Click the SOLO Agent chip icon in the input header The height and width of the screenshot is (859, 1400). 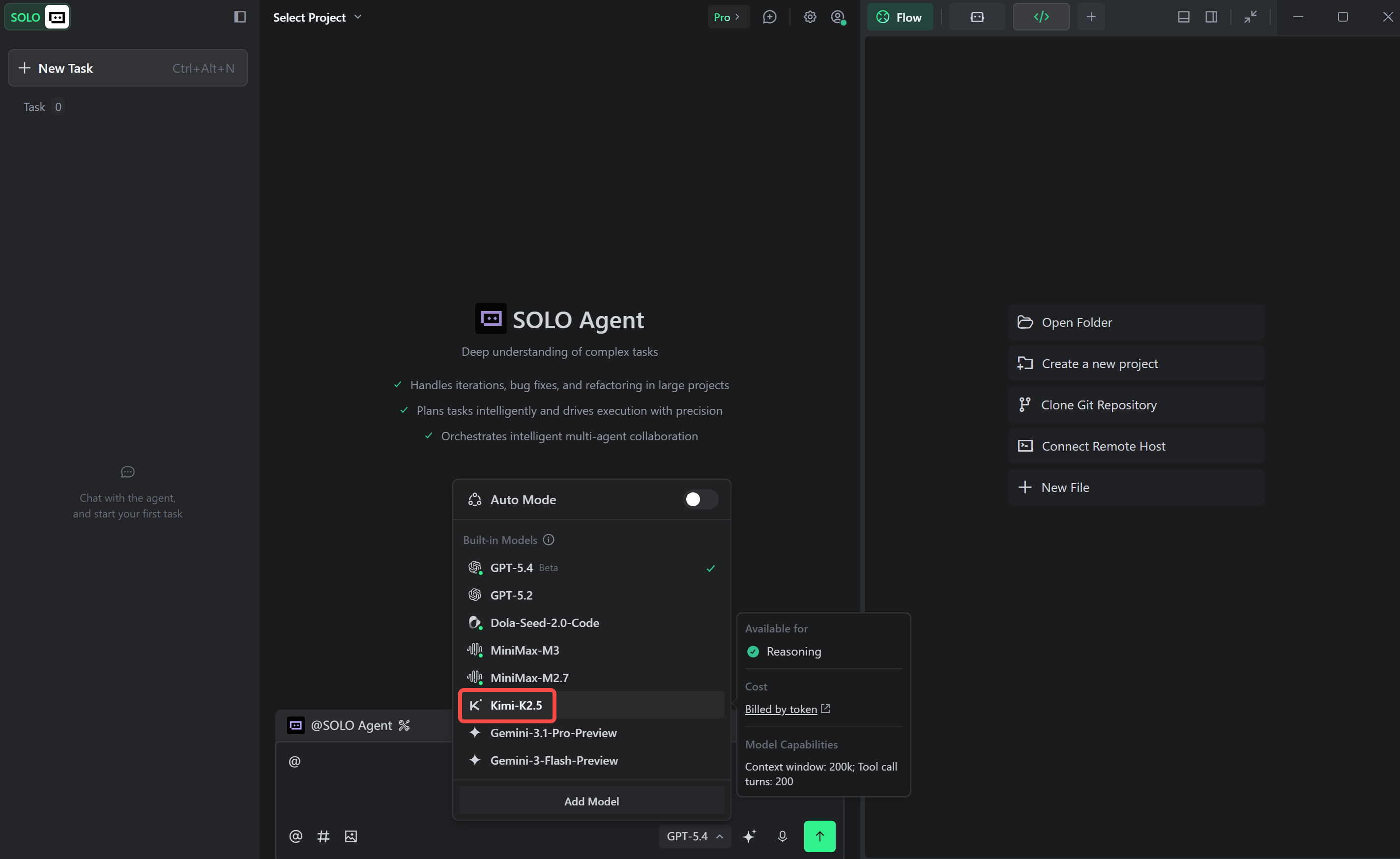[x=295, y=725]
